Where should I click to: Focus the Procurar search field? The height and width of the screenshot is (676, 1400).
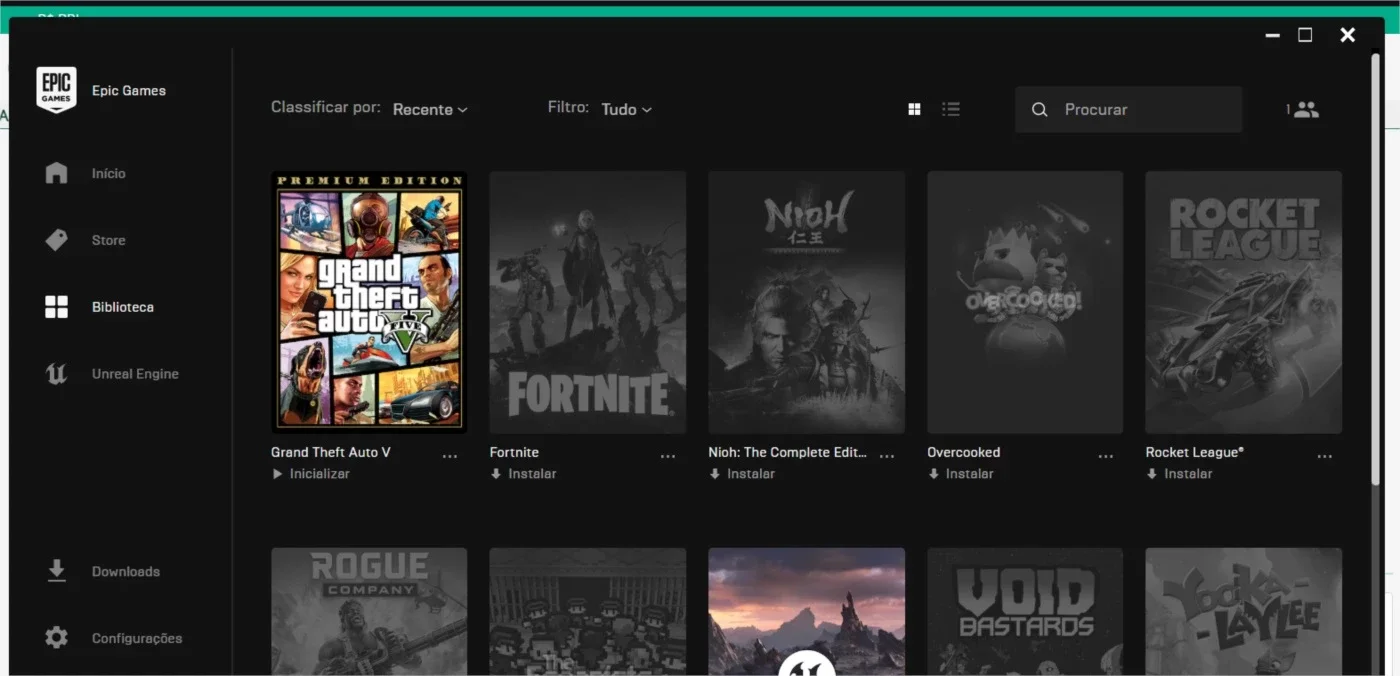pyautogui.click(x=1129, y=110)
